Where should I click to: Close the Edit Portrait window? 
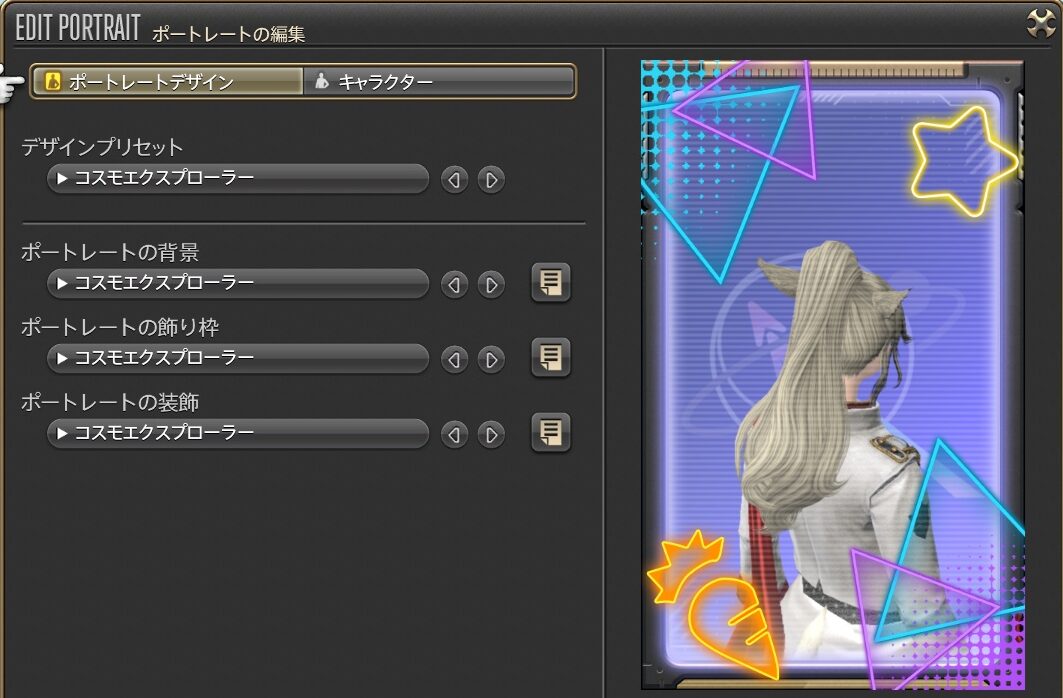1041,24
